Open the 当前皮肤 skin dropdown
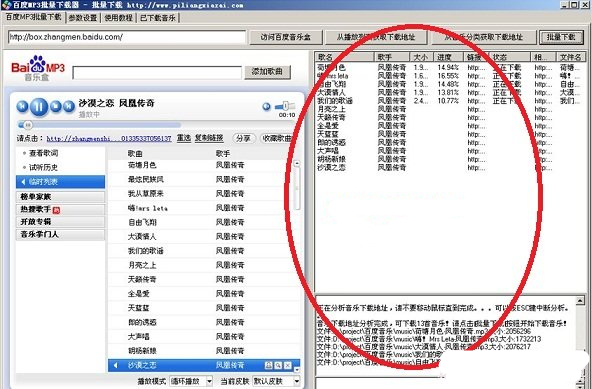The height and width of the screenshot is (389, 592). (x=276, y=381)
